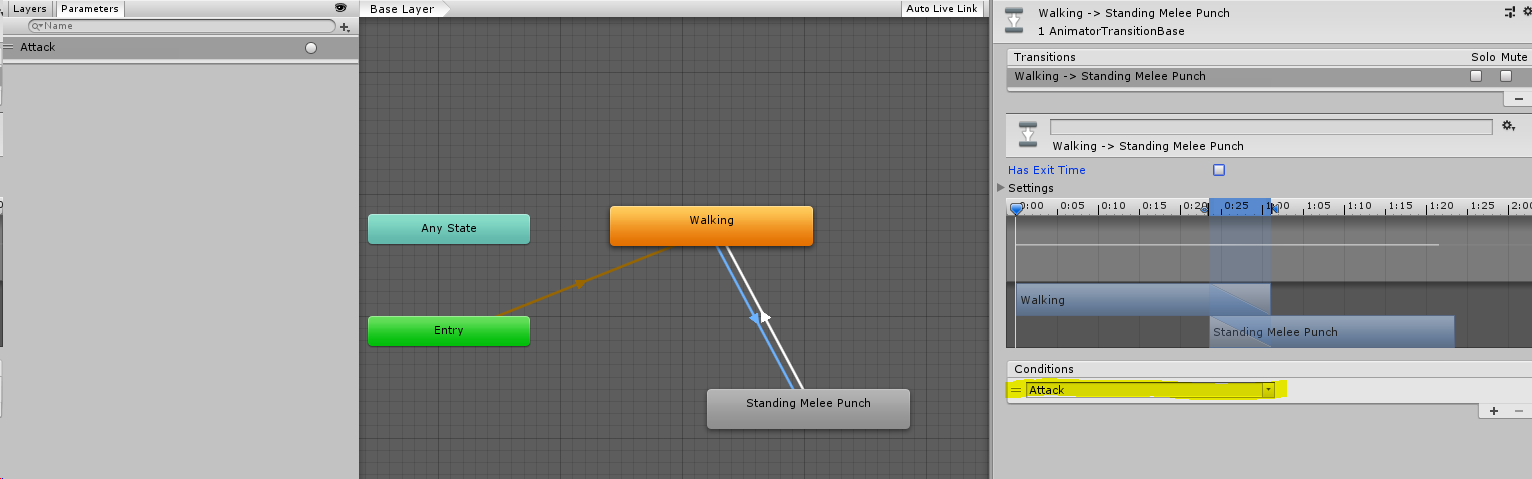Select the Standing Melee Punch state node
The image size is (1532, 479).
click(808, 408)
